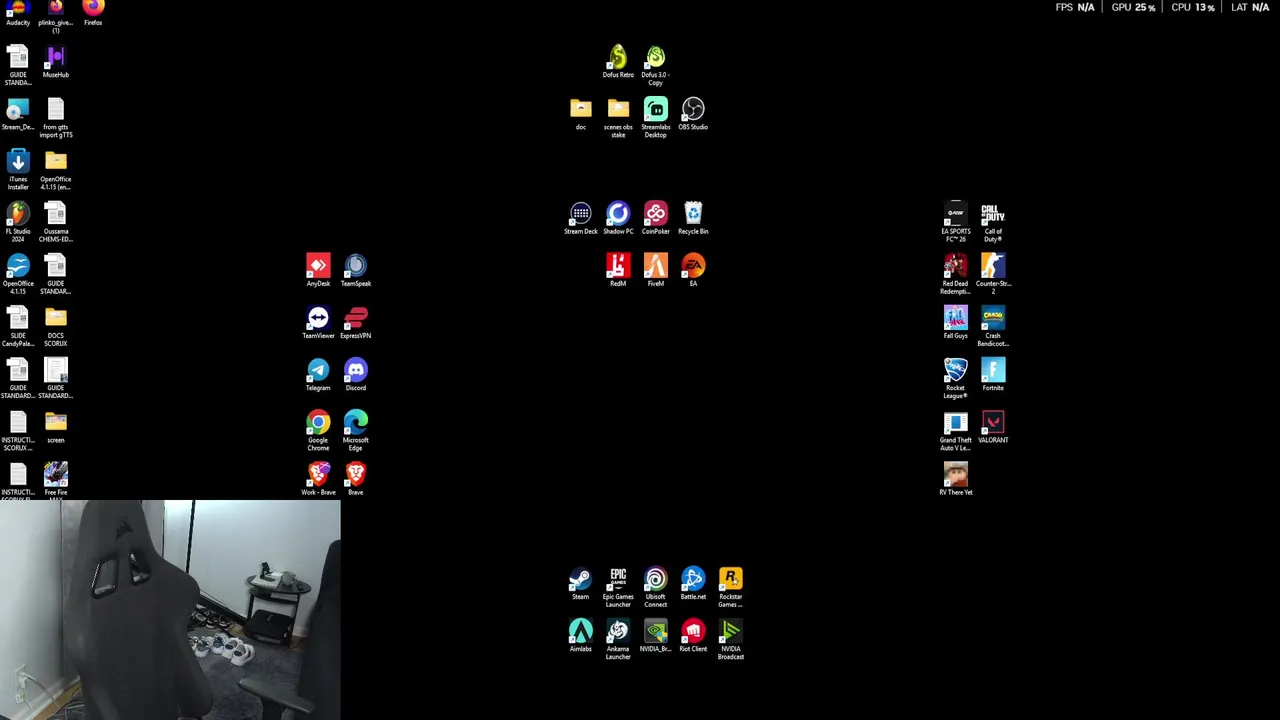This screenshot has height=720, width=1280.
Task: Select the from gtts import gTTS file
Action: click(x=56, y=118)
